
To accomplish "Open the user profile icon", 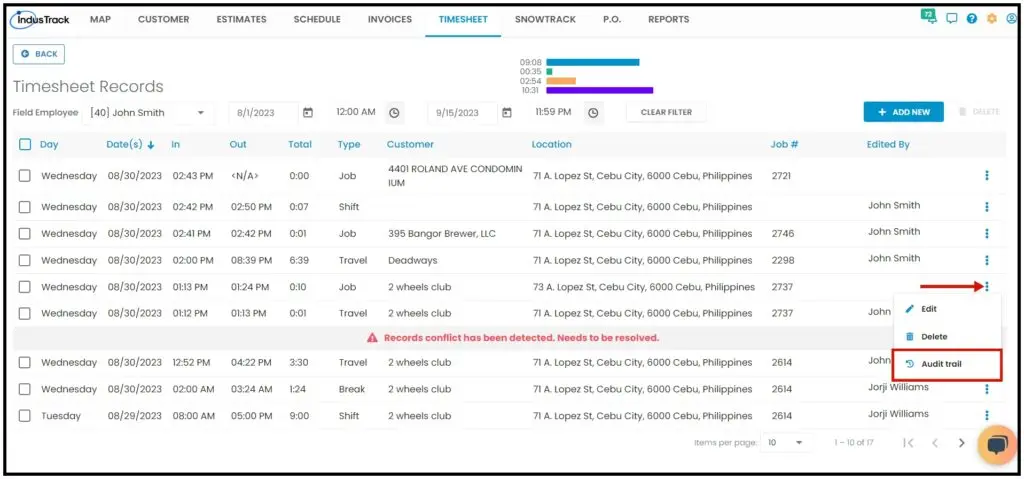I will click(1012, 19).
